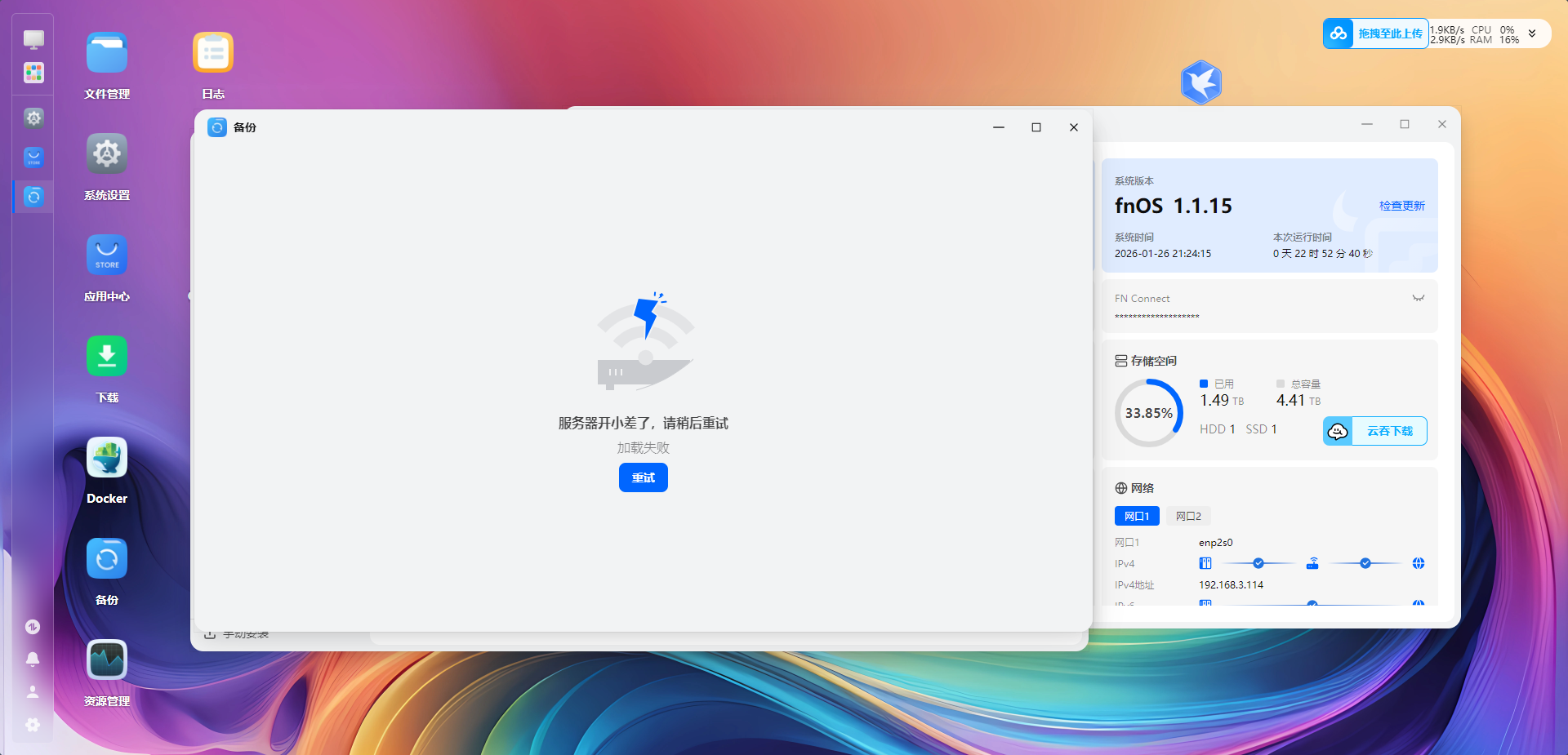Click the 33.85% storage usage ring
Screen dimensions: 1568x755
[x=1149, y=413]
